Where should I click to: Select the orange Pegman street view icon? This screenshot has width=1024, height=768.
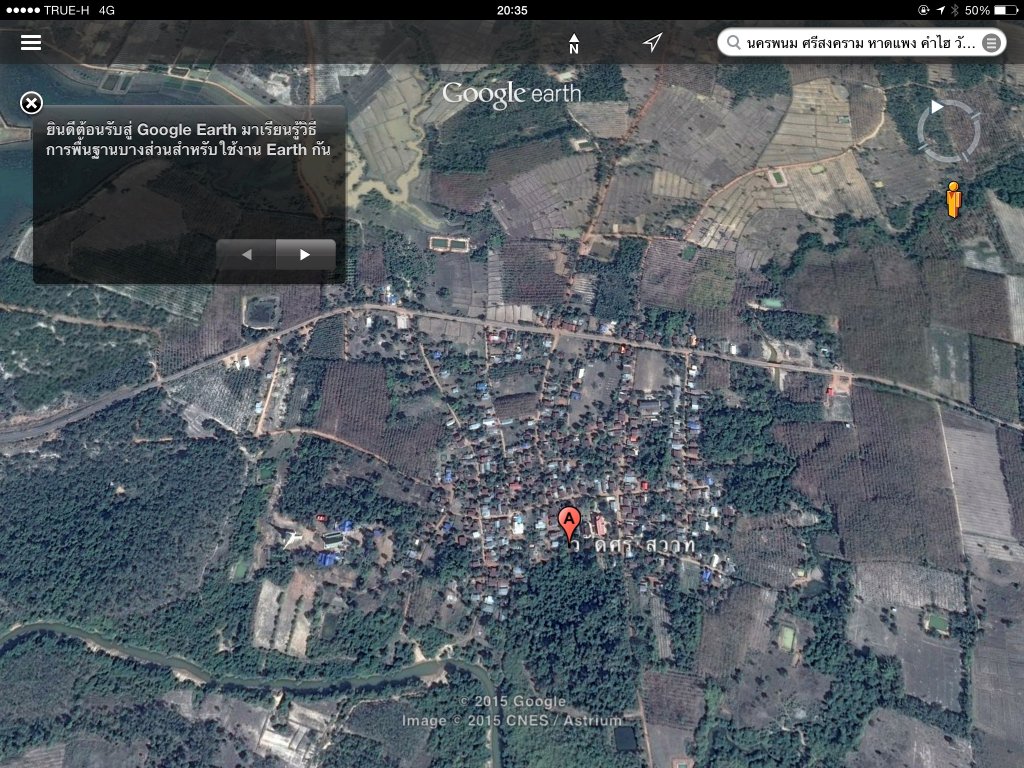(x=953, y=199)
